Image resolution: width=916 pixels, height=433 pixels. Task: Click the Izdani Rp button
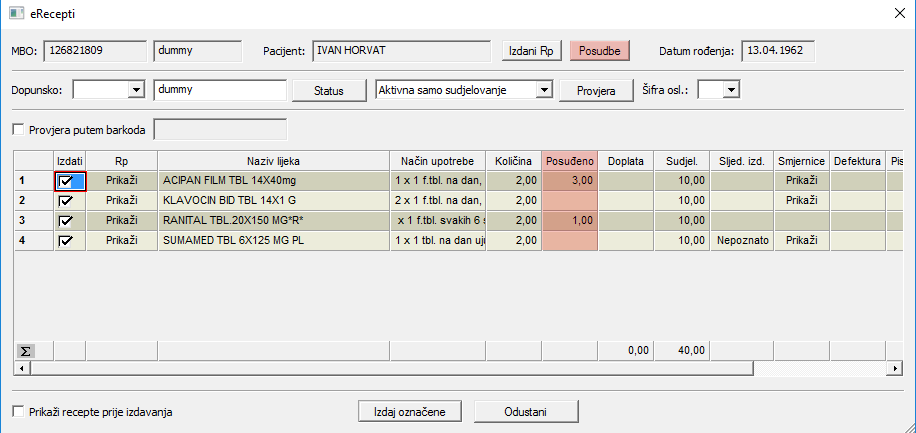tap(532, 50)
